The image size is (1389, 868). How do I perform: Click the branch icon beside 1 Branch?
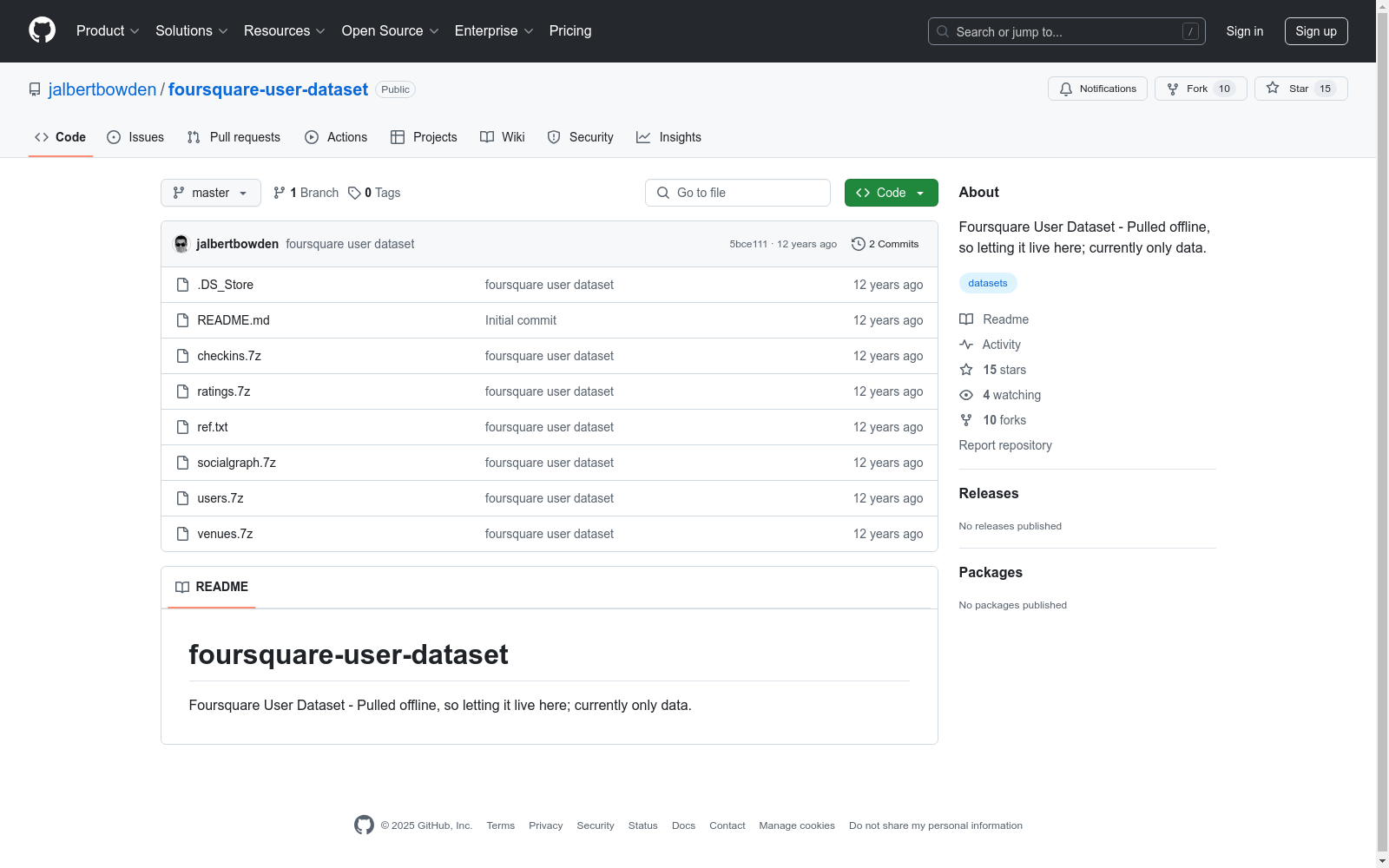point(280,193)
